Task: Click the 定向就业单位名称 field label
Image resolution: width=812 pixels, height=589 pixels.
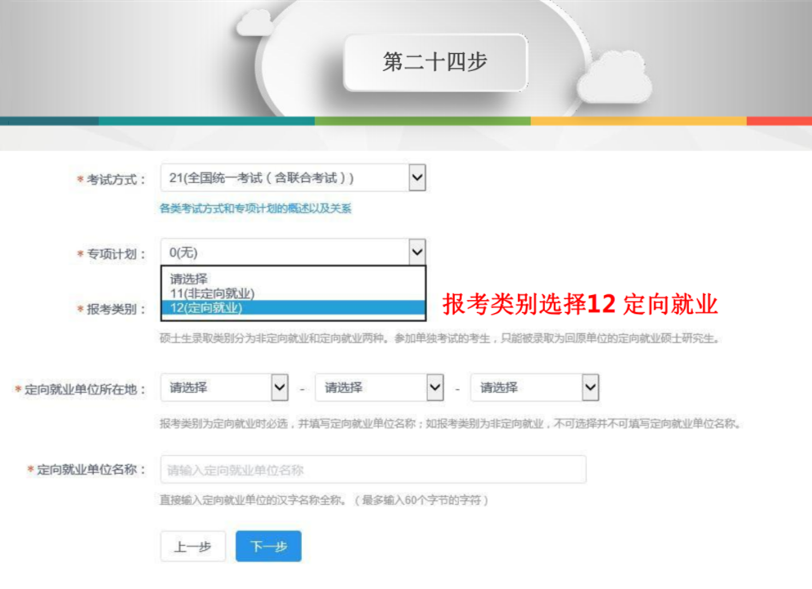Action: click(91, 469)
